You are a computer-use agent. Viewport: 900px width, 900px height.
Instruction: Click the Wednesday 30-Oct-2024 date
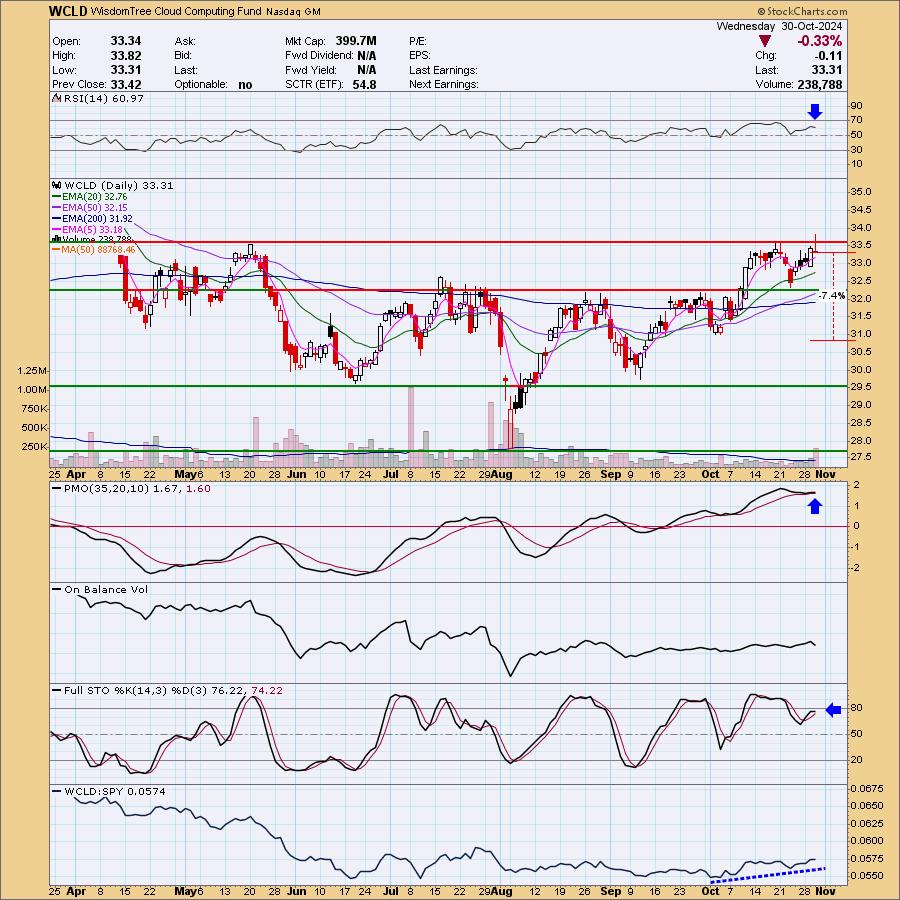click(x=779, y=26)
